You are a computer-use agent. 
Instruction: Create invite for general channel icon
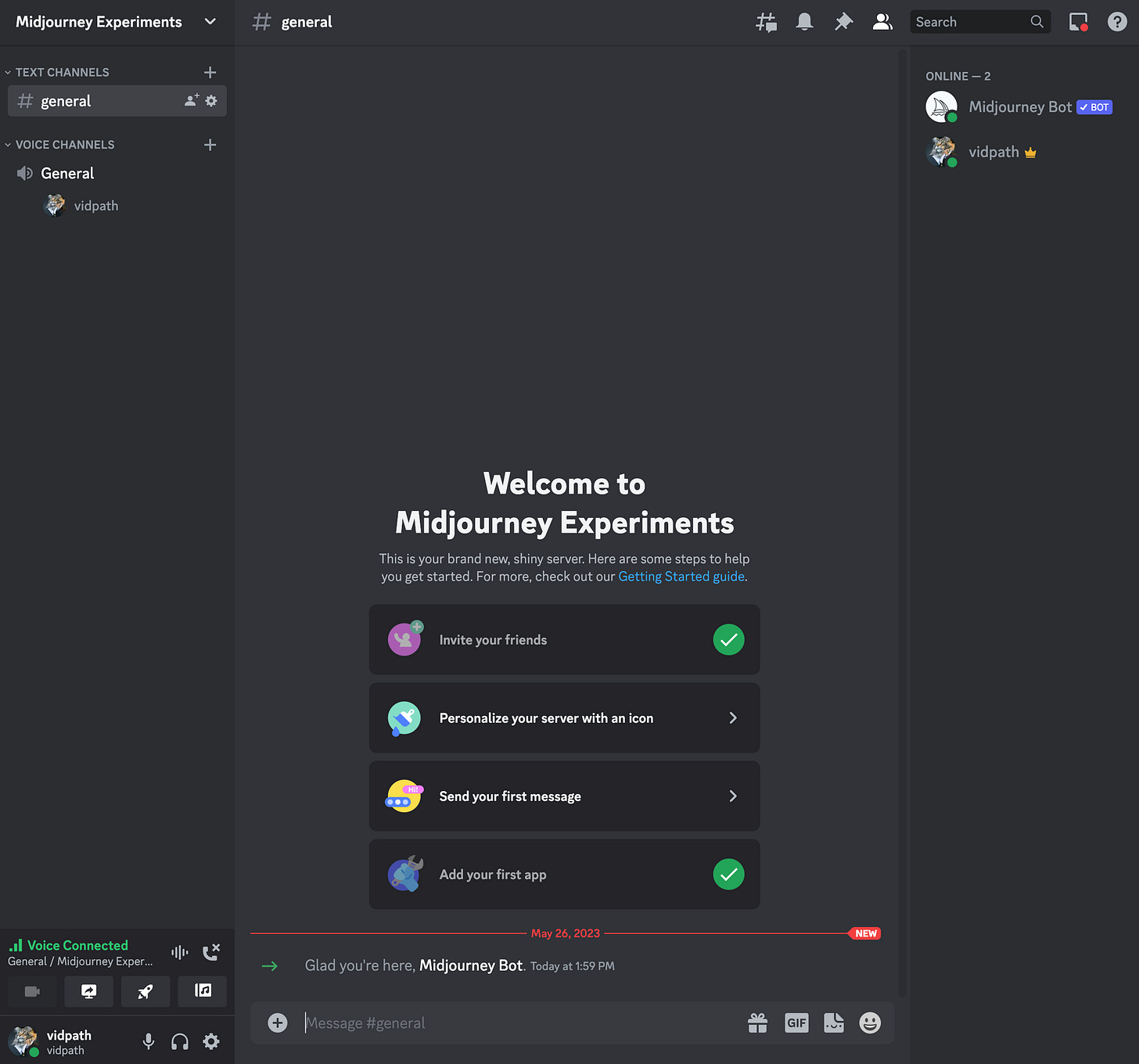coord(192,100)
